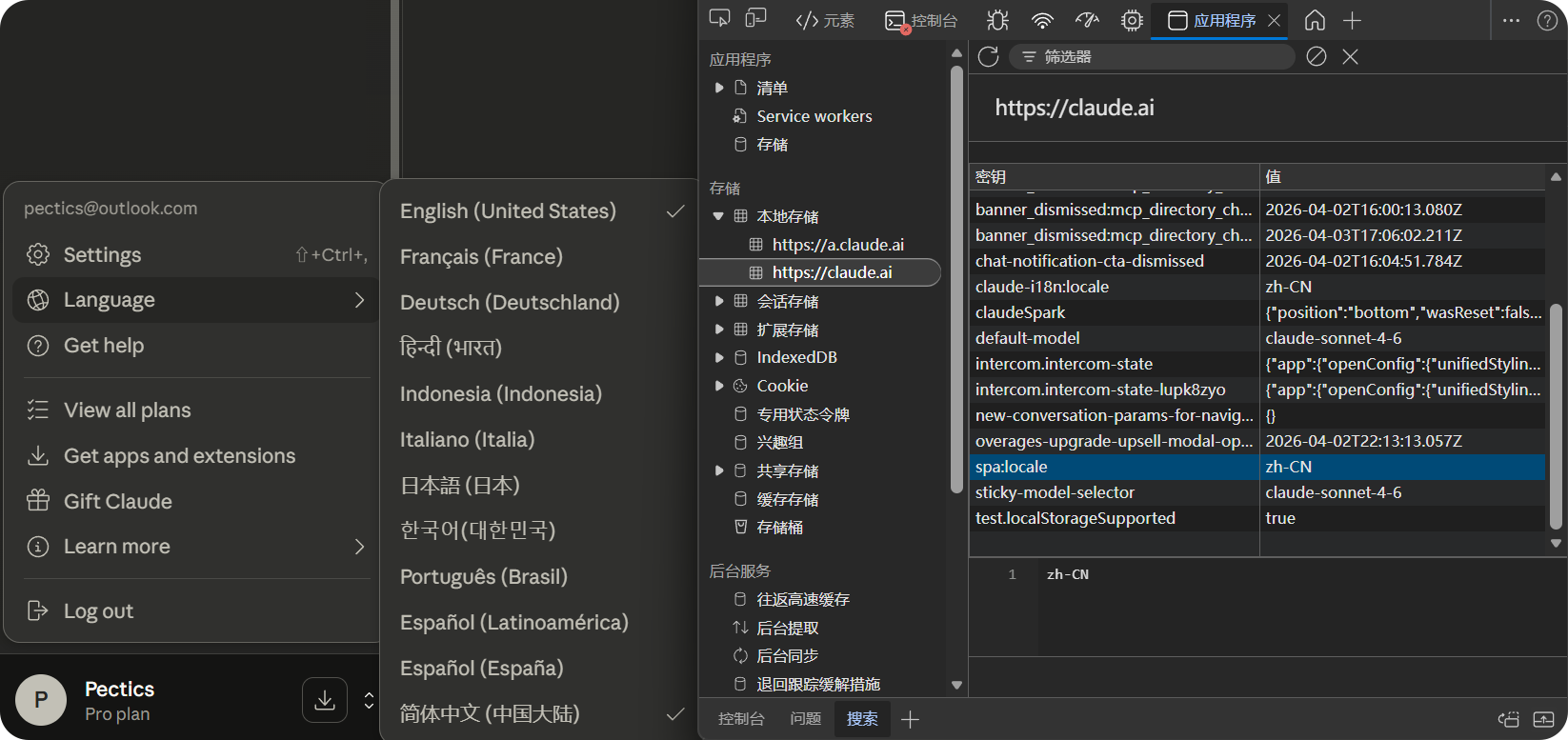The image size is (1568, 740).
Task: Open the performance gauge icon panel
Action: [1087, 20]
